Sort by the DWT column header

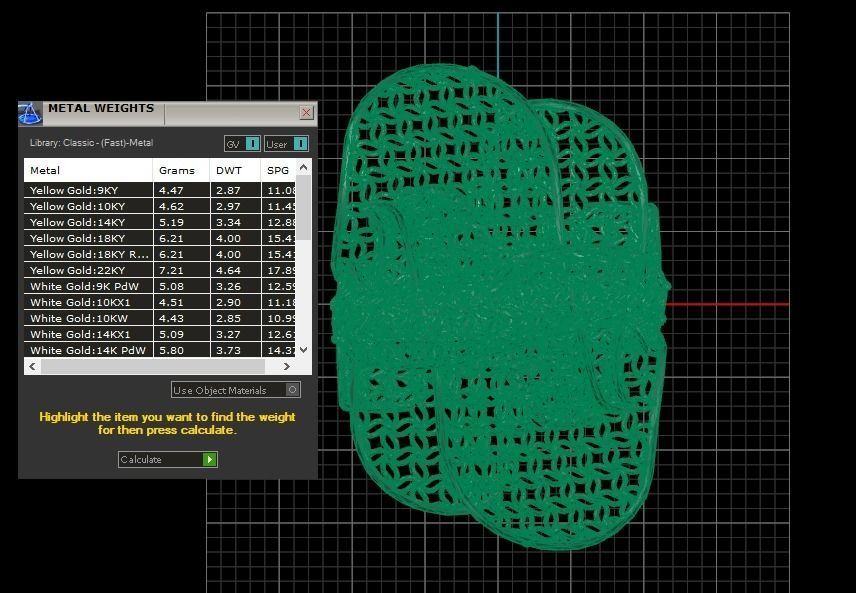point(235,170)
